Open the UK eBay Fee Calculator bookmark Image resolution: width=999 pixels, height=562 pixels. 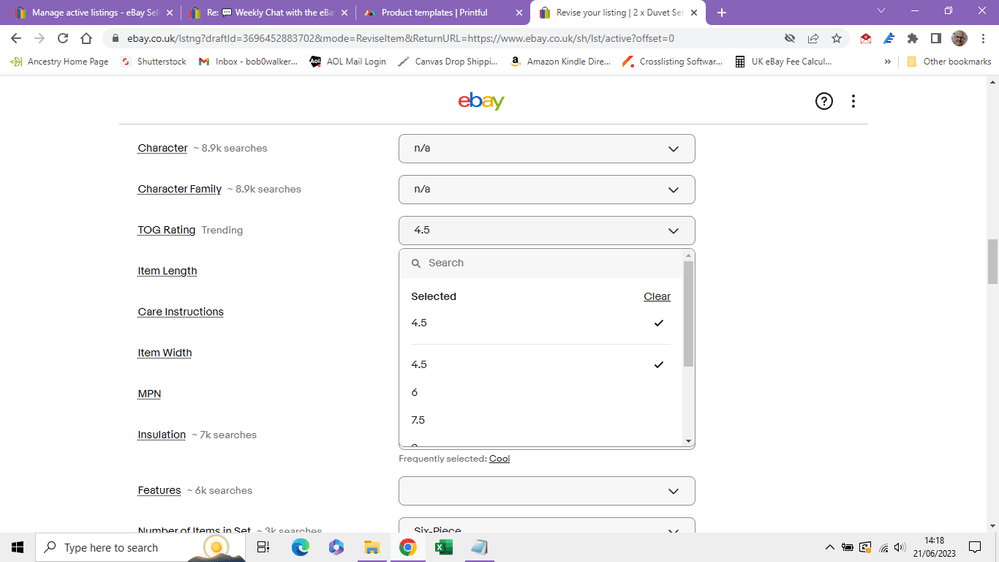784,62
